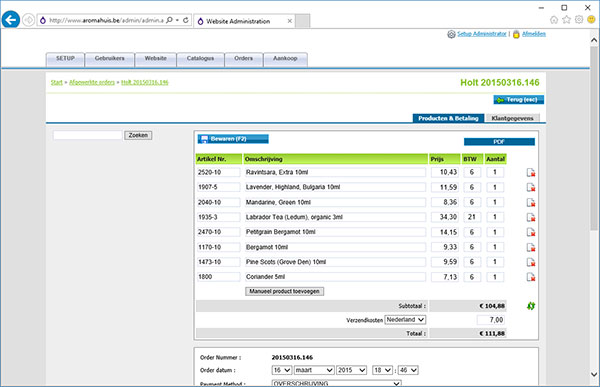Remove the Pine Scots (Grove Den) line

[x=531, y=262]
